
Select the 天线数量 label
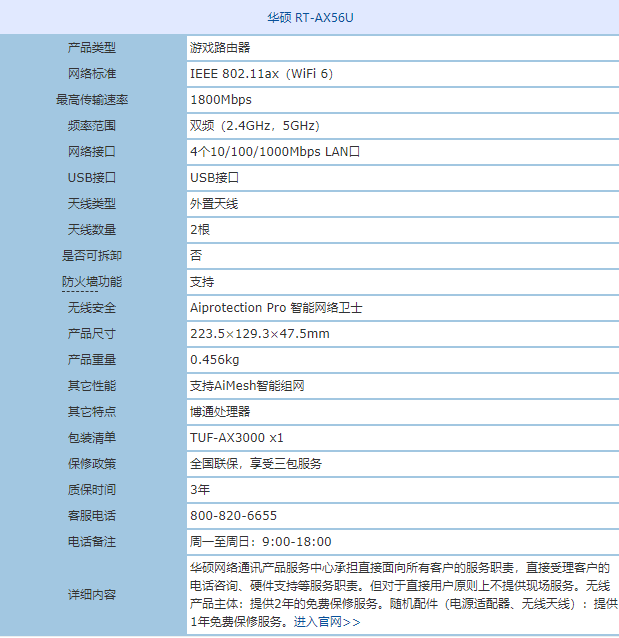click(92, 229)
